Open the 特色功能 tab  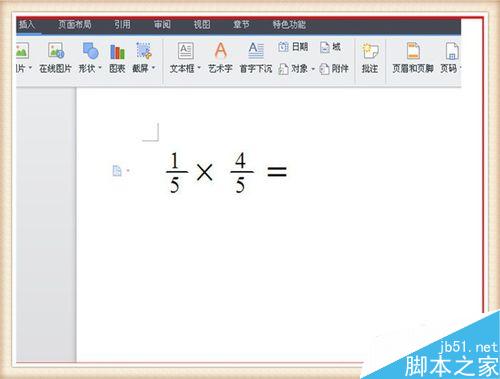pyautogui.click(x=289, y=24)
